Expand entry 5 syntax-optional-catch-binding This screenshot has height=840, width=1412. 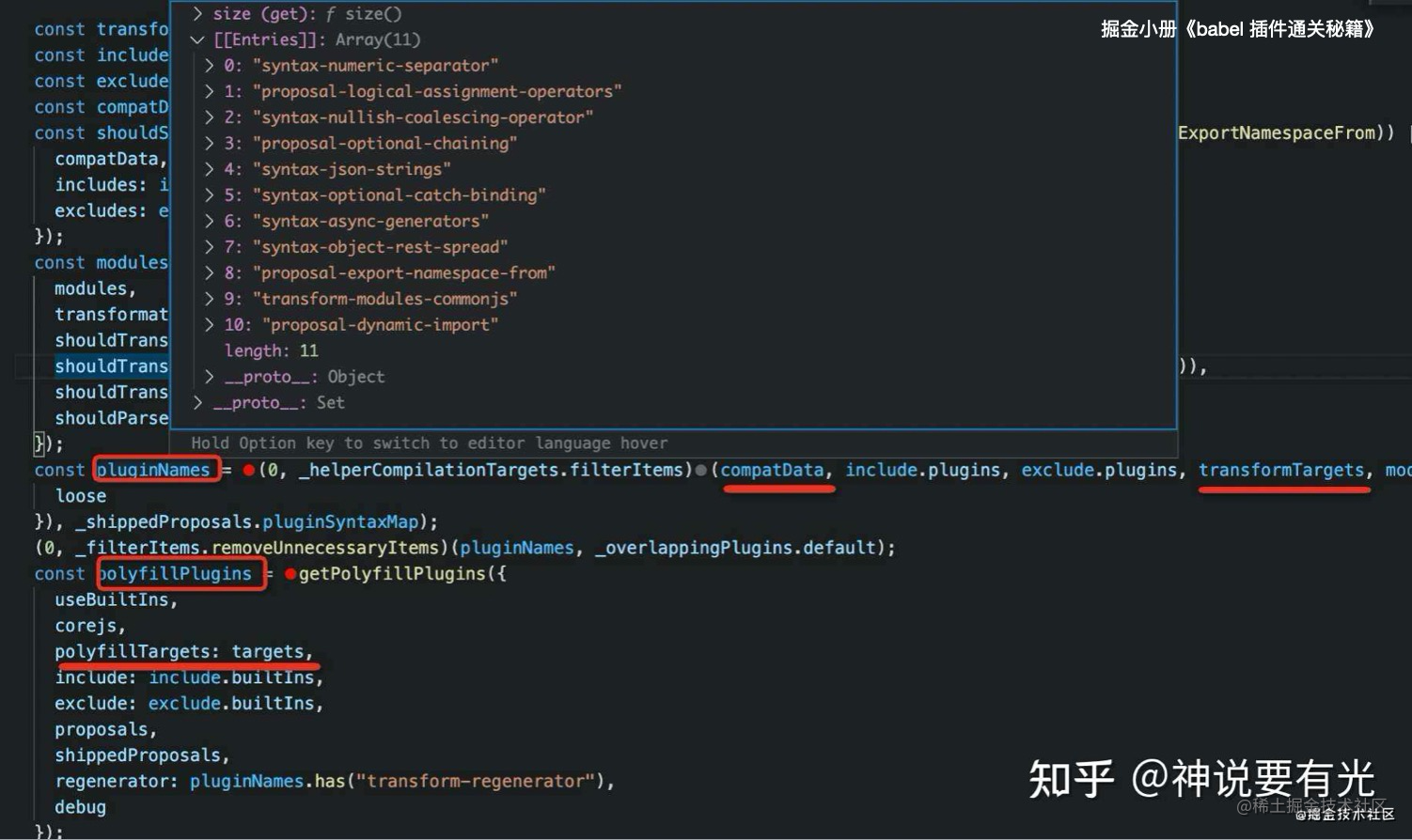[210, 195]
